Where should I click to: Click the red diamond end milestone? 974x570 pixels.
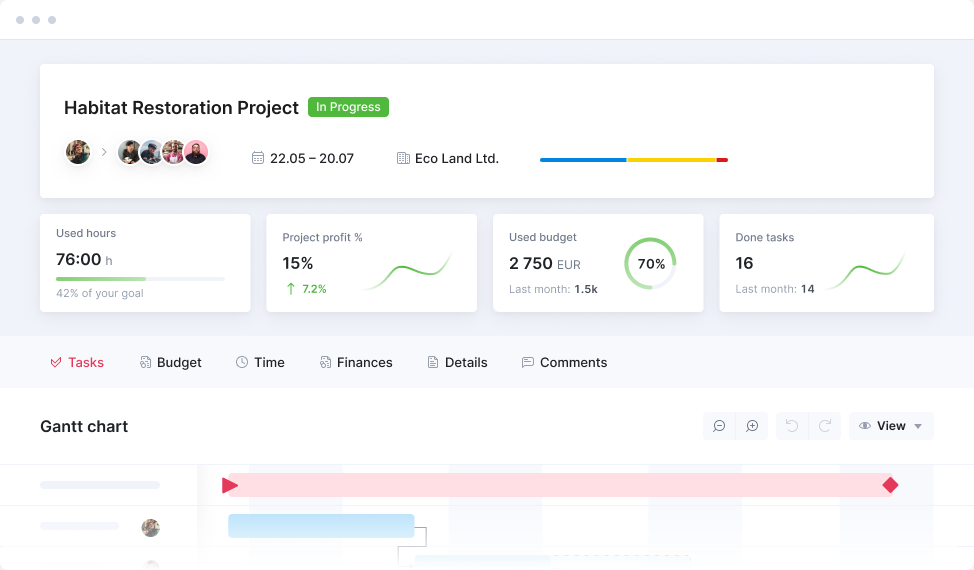890,485
